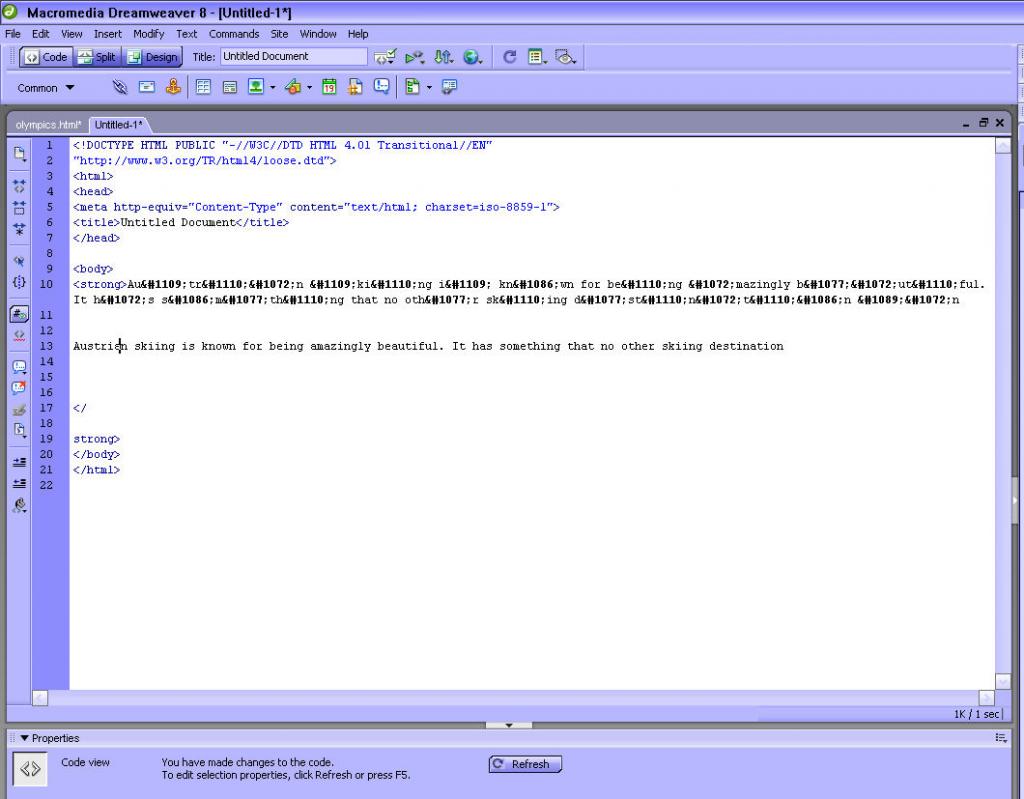Screen dimensions: 1024x799
Task: Open Recent snippets in coding toolbar
Action: tap(19, 430)
